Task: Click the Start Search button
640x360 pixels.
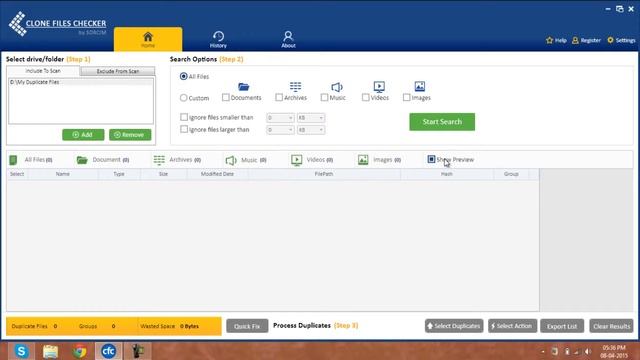Action: (442, 122)
